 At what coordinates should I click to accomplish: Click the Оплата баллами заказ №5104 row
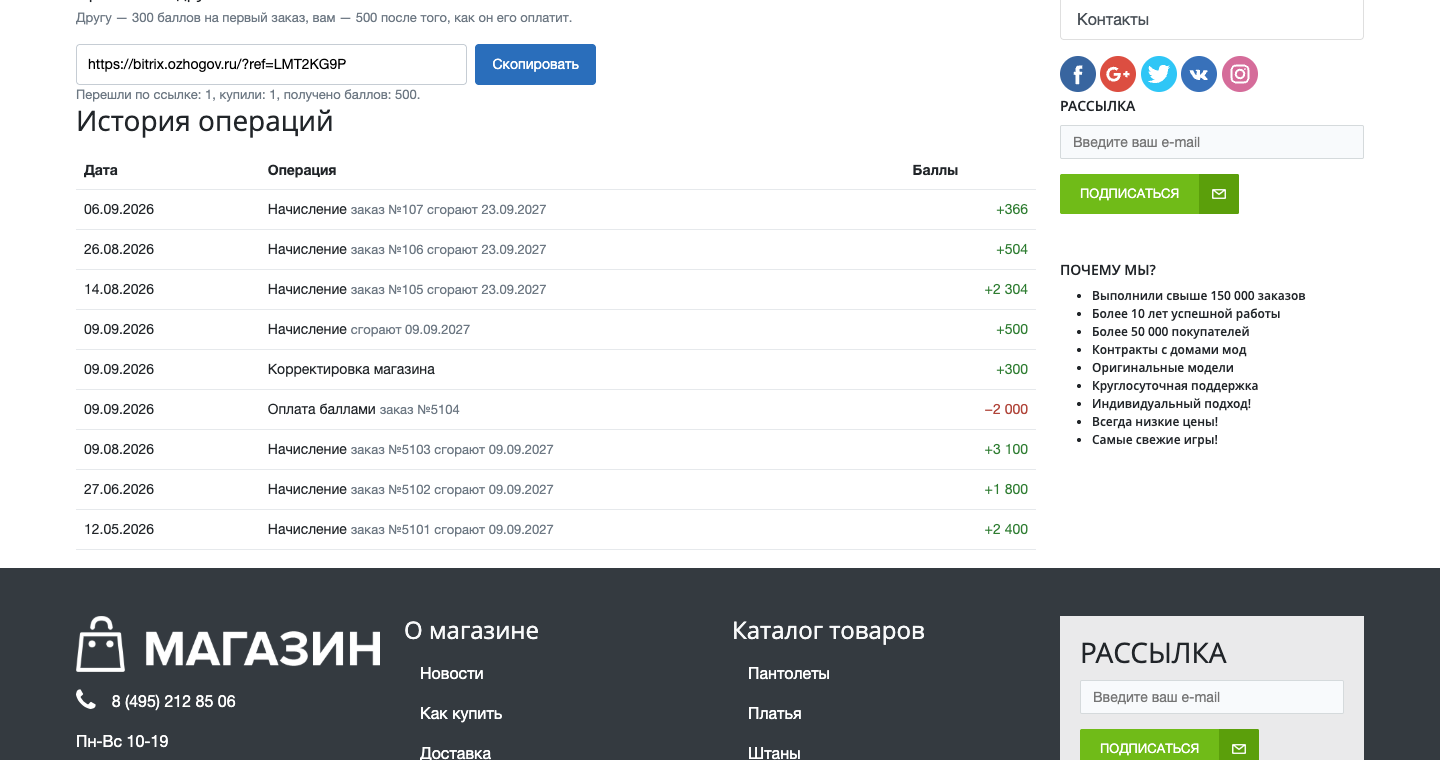(556, 409)
